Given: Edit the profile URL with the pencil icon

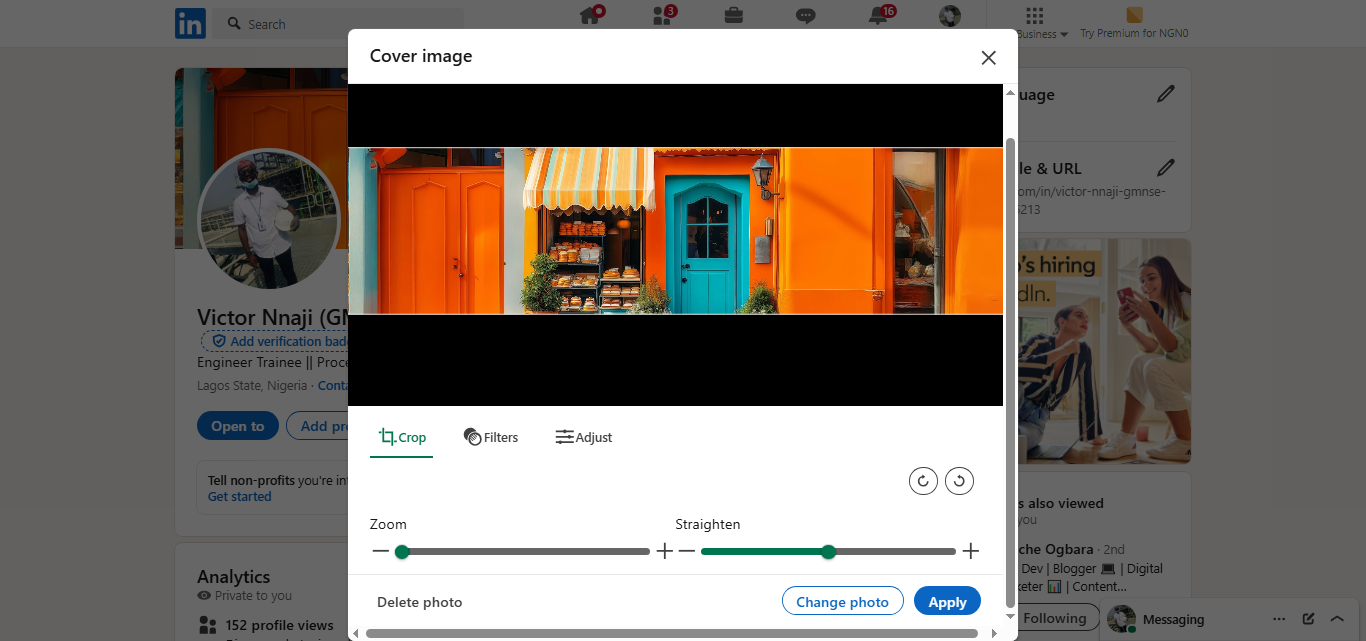Looking at the screenshot, I should (1166, 168).
